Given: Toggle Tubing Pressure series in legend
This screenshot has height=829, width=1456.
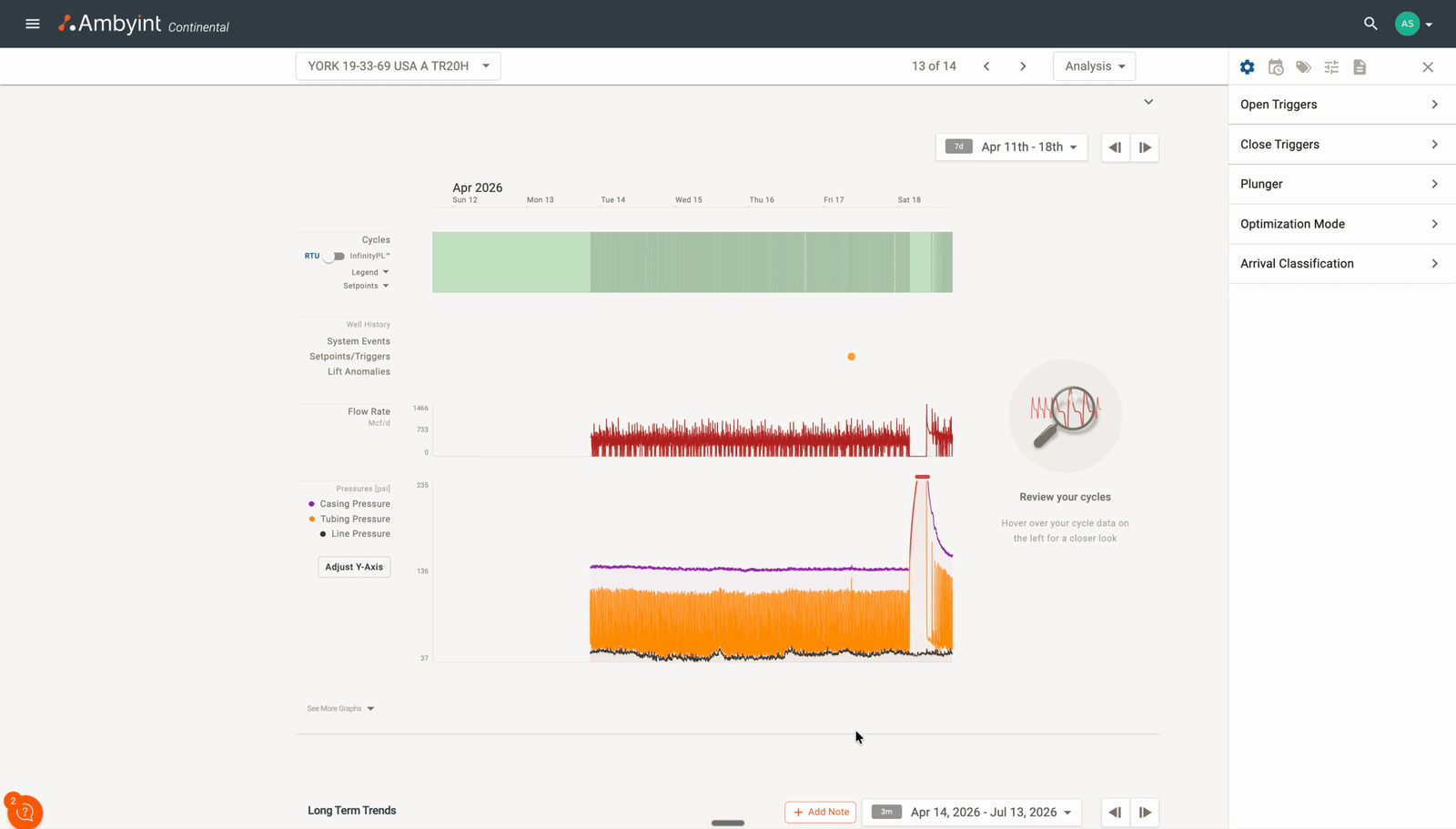Looking at the screenshot, I should pyautogui.click(x=349, y=519).
